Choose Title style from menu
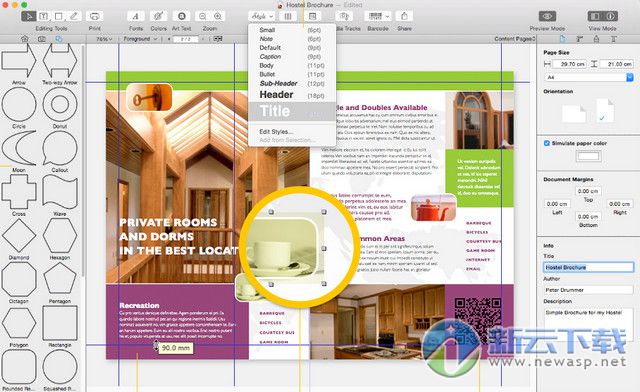This screenshot has height=392, width=640. 292,111
